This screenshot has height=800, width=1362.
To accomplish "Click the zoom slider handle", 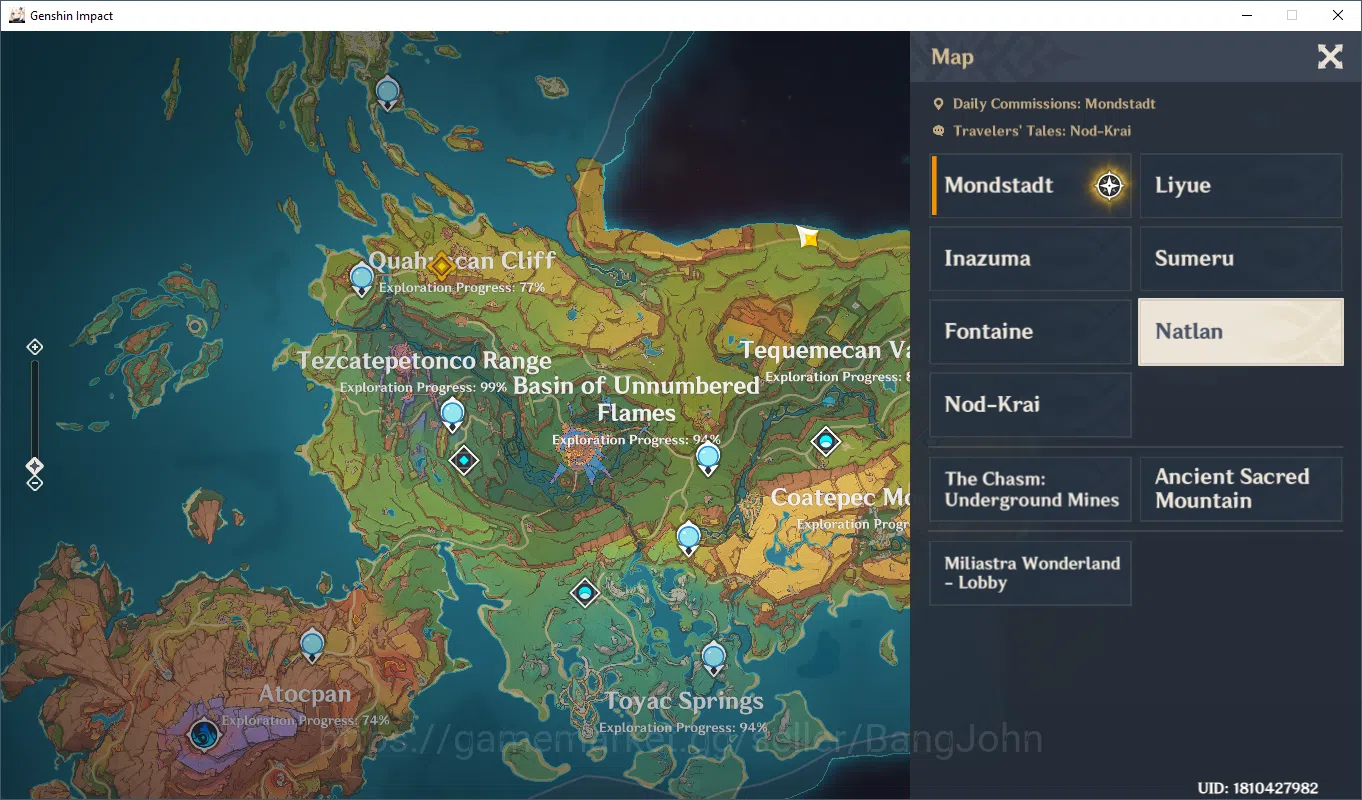I will [x=35, y=466].
